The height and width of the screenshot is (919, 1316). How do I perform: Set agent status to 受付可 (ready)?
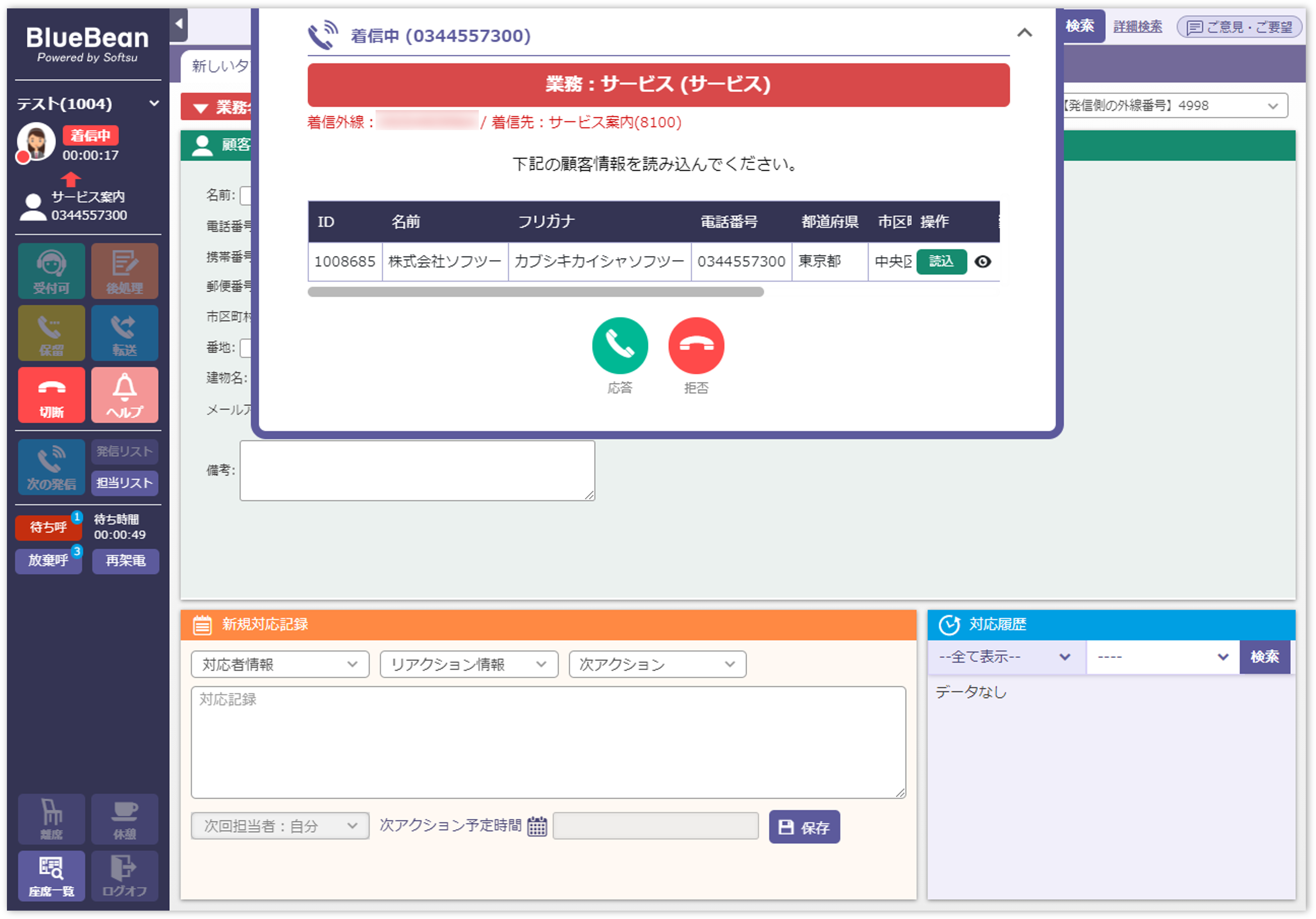(51, 271)
